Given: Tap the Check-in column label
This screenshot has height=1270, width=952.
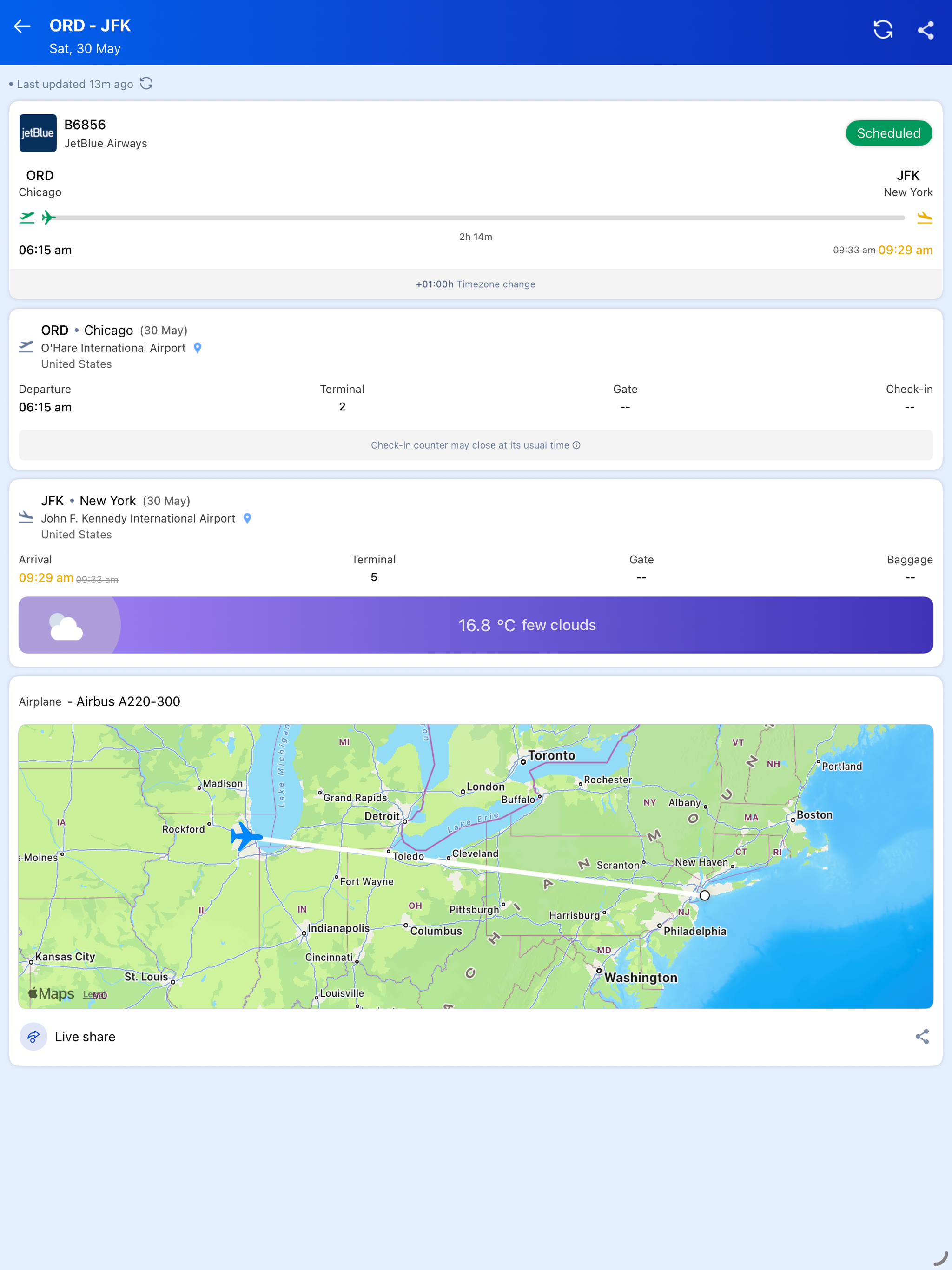Looking at the screenshot, I should pos(909,389).
